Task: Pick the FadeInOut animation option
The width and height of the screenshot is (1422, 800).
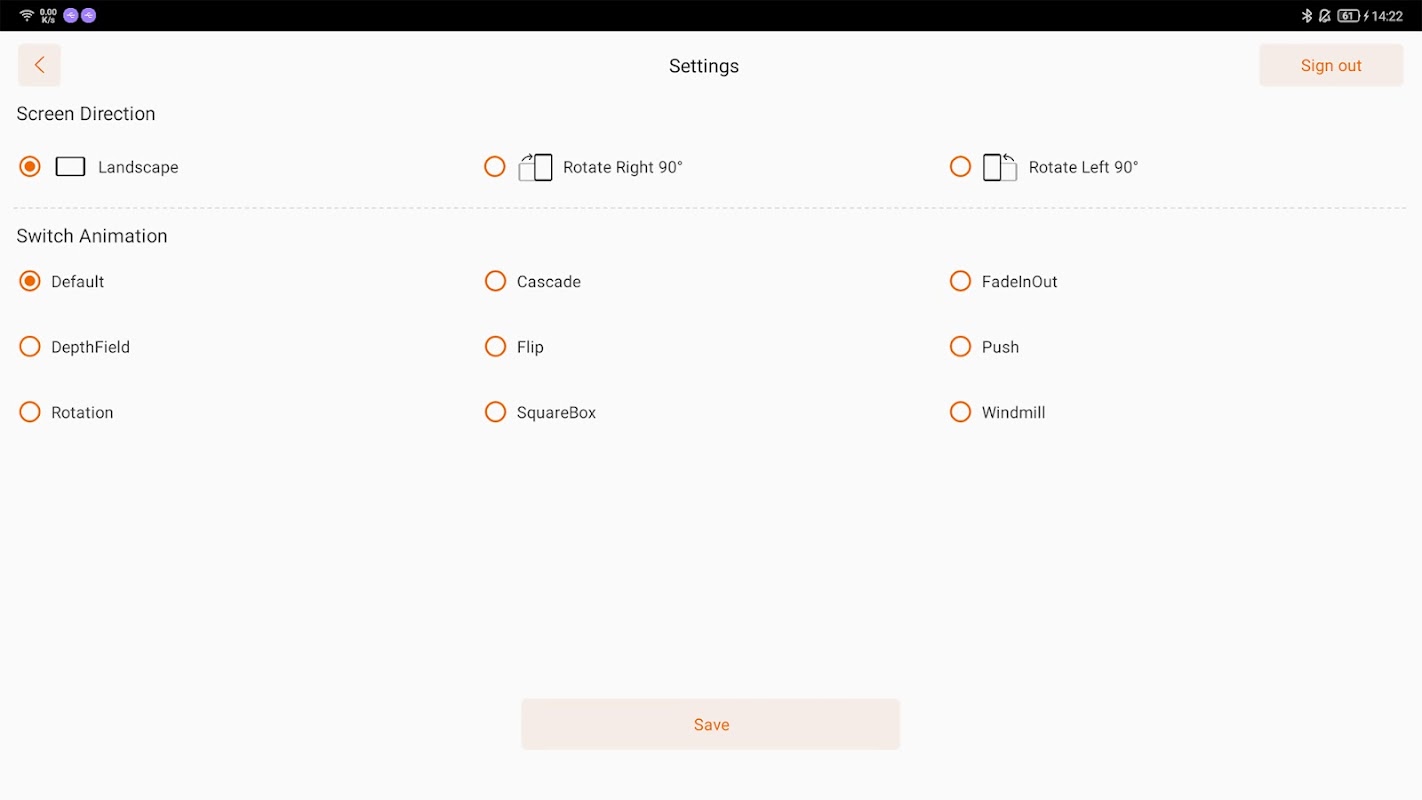Action: coord(960,282)
